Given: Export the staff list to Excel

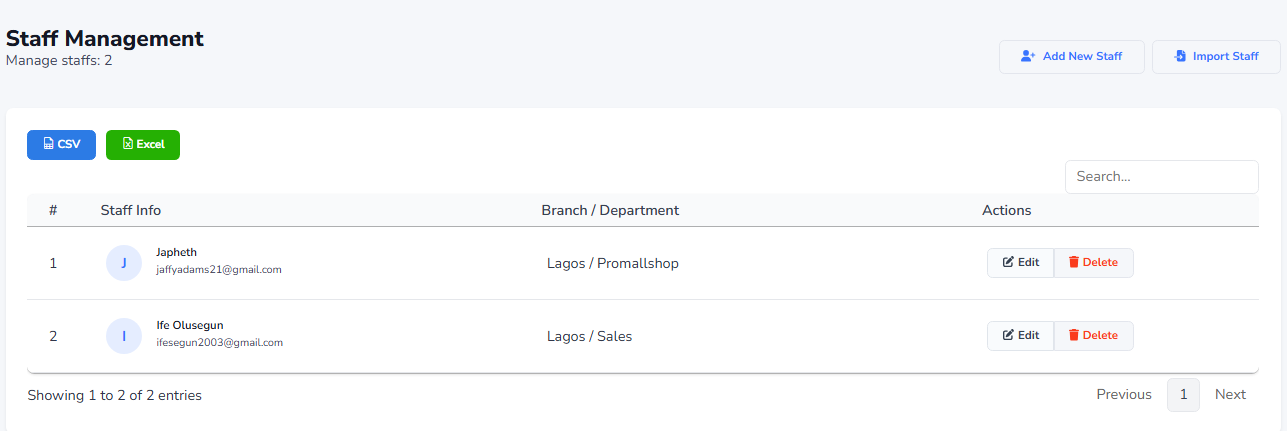Looking at the screenshot, I should point(143,144).
